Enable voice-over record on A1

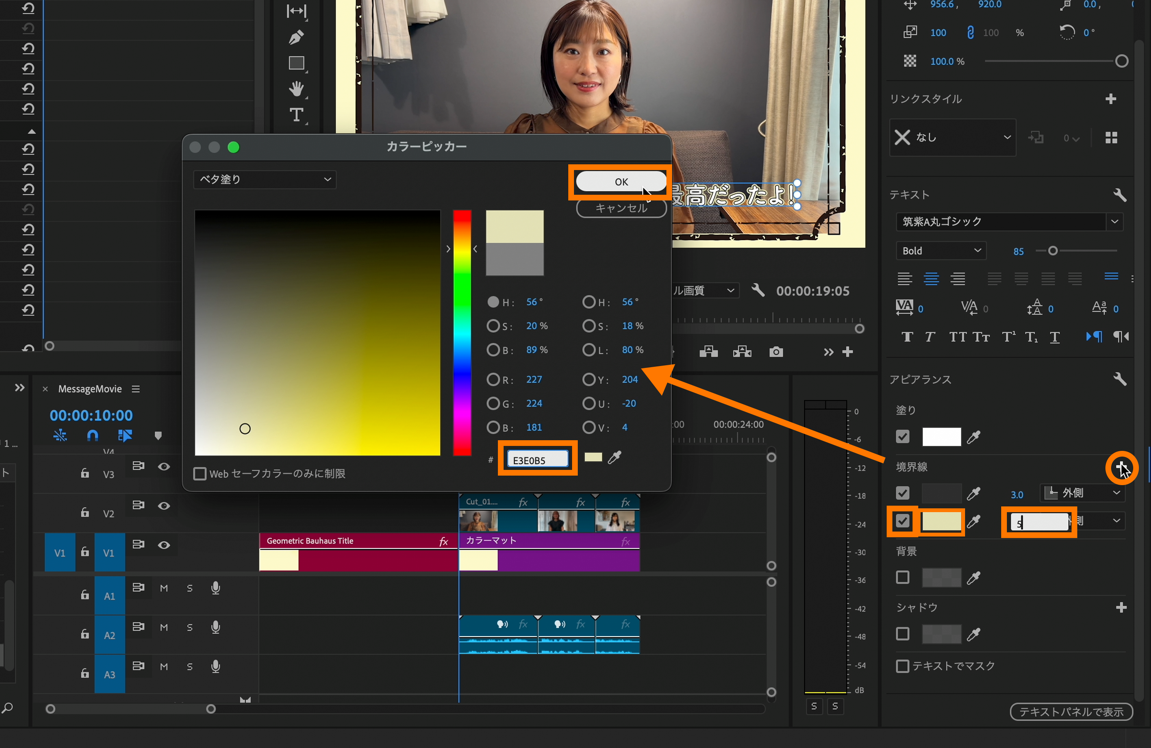(216, 588)
